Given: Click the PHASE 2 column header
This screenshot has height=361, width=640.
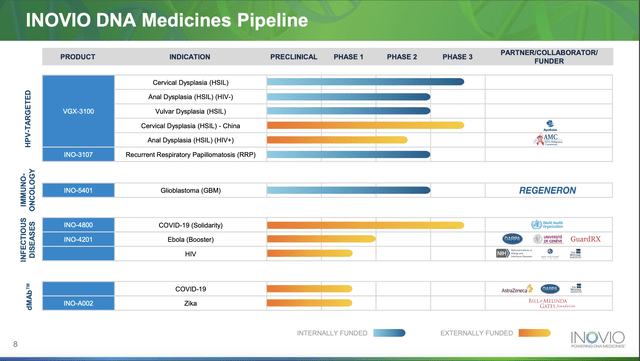Looking at the screenshot, I should click(x=402, y=57).
